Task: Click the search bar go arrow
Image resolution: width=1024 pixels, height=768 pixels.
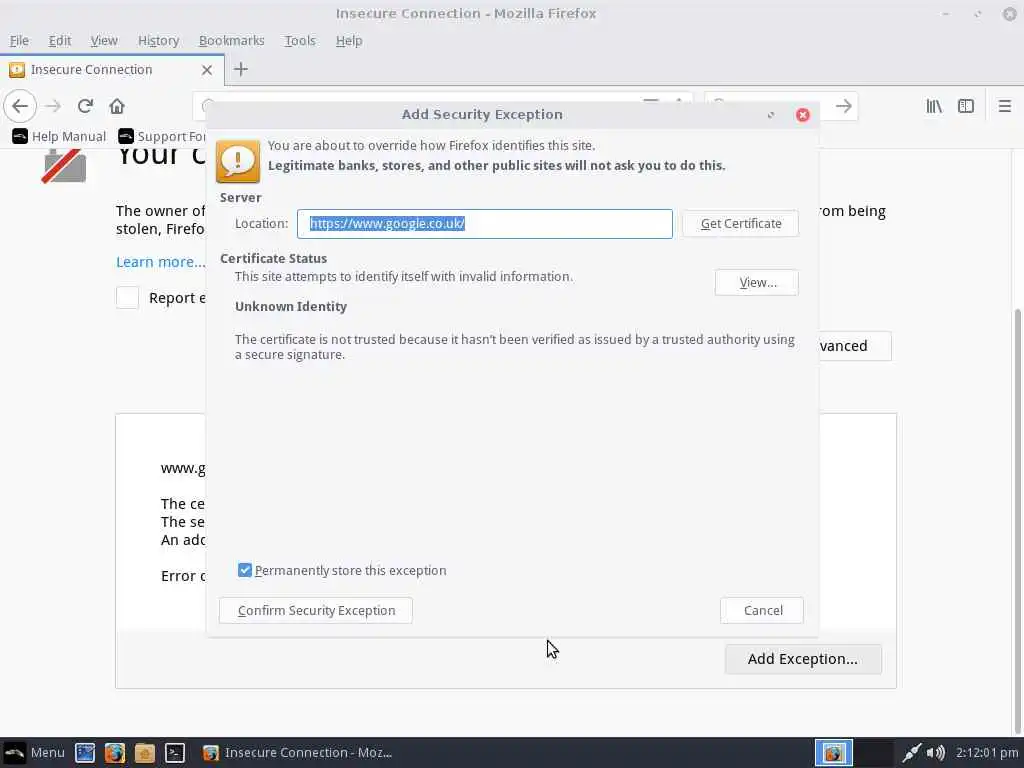Action: click(843, 106)
